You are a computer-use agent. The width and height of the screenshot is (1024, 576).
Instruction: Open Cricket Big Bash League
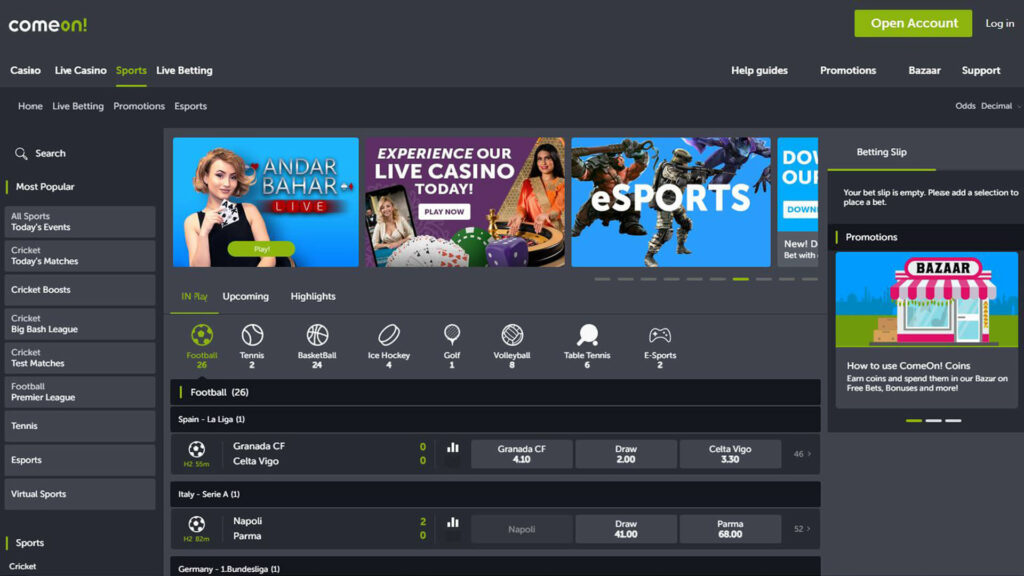[x=80, y=324]
